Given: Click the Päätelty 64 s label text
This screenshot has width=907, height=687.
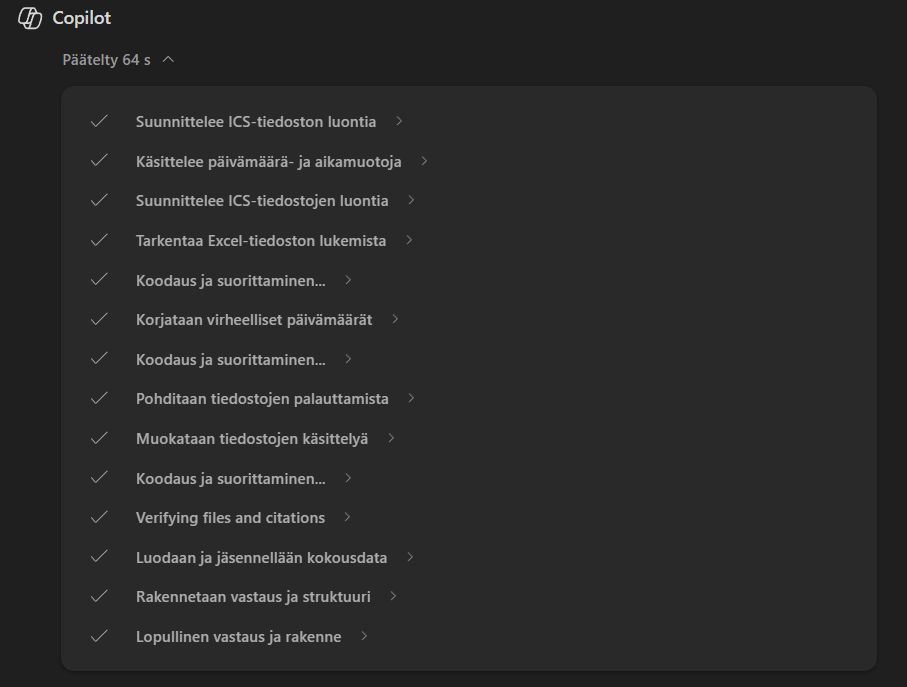Looking at the screenshot, I should pyautogui.click(x=106, y=60).
